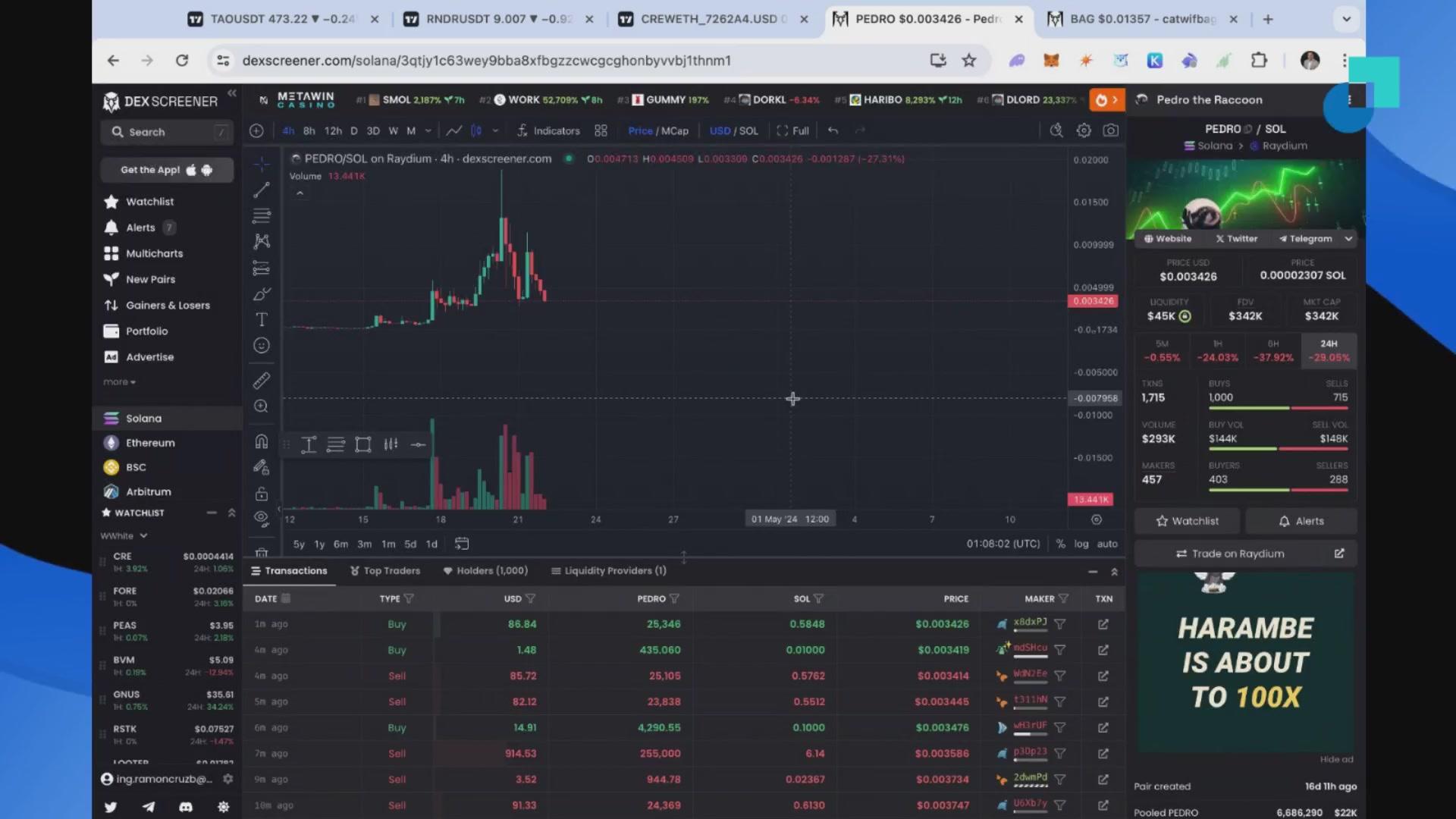Image resolution: width=1456 pixels, height=819 pixels.
Task: Expand the sidebar 'more' menu
Action: point(119,382)
